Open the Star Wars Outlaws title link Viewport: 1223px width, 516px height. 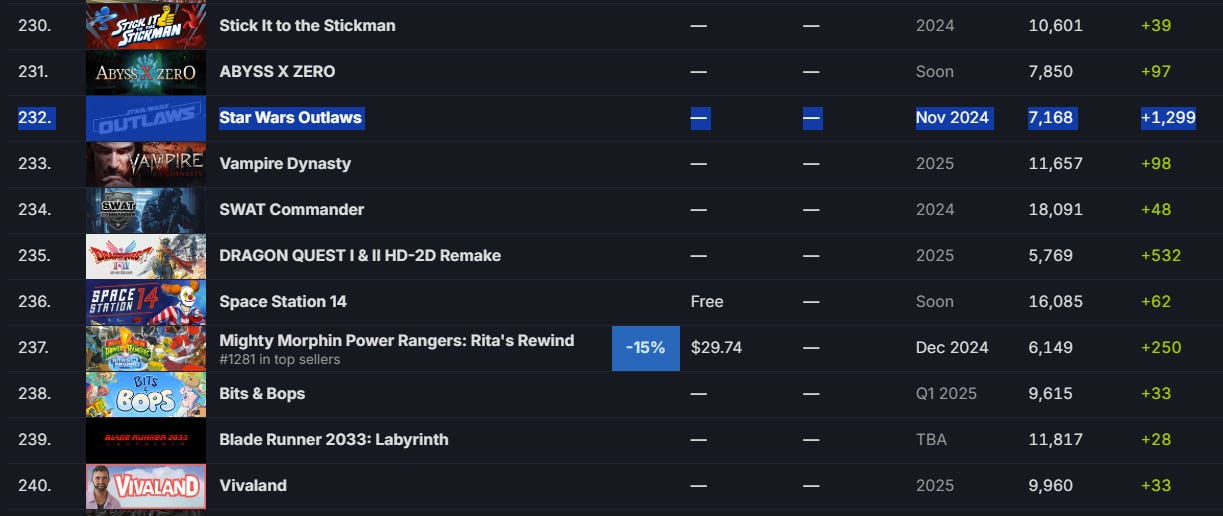(291, 118)
